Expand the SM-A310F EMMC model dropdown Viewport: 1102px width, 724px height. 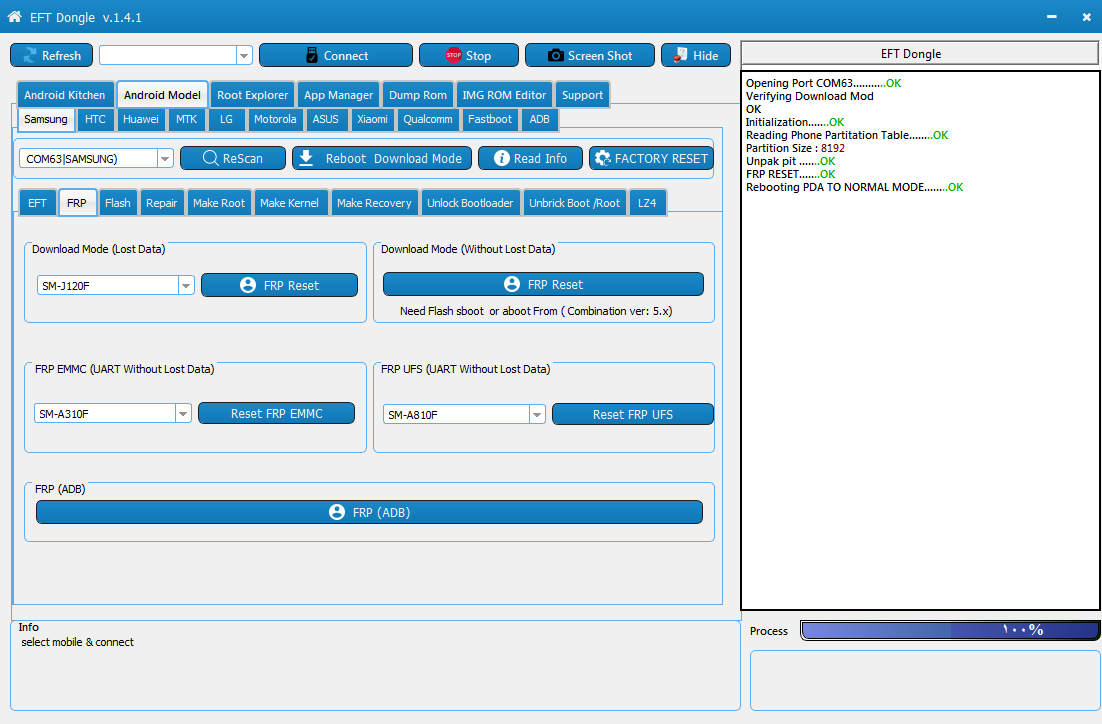click(183, 413)
